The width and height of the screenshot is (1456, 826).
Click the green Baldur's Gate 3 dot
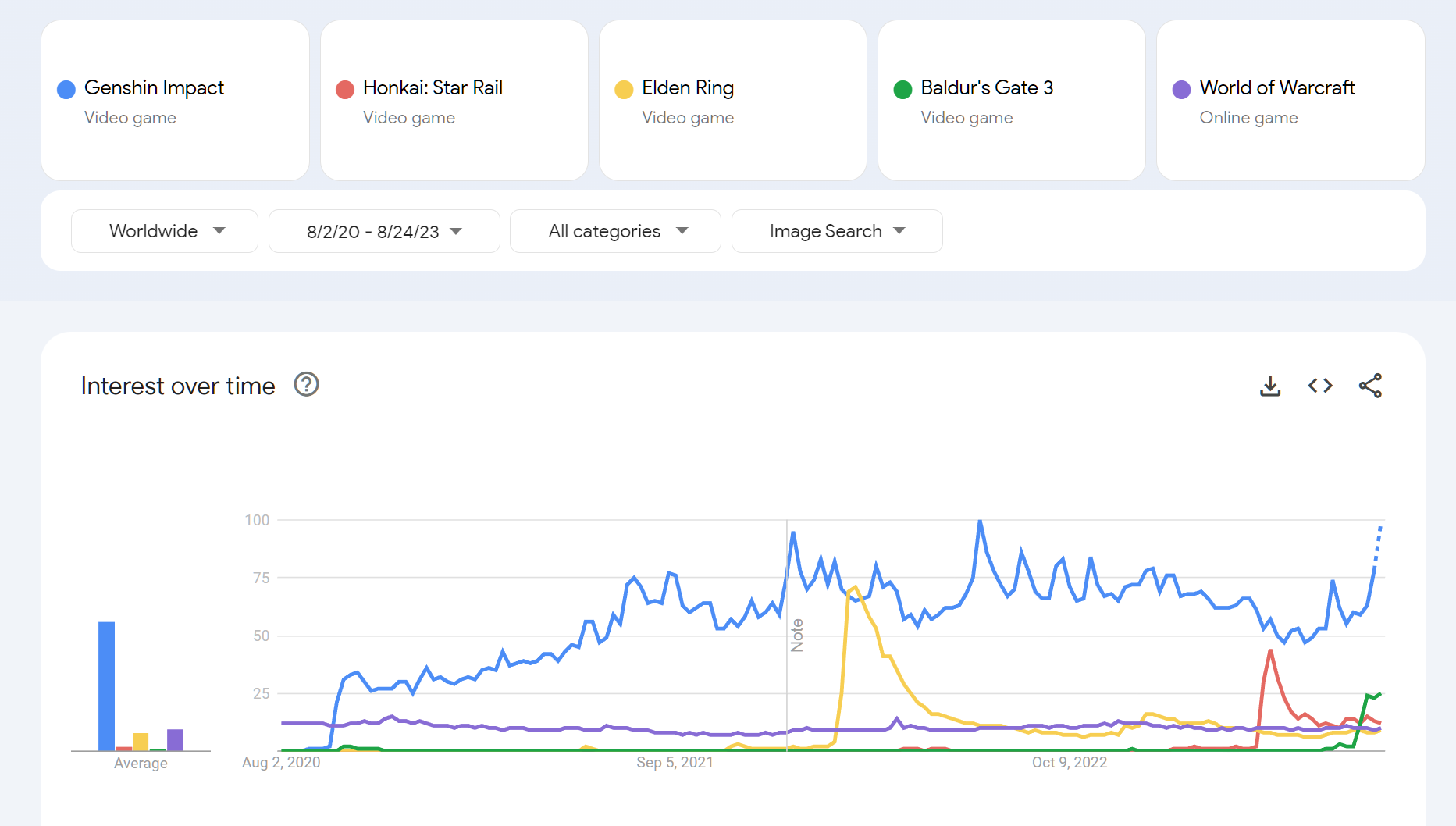[902, 90]
